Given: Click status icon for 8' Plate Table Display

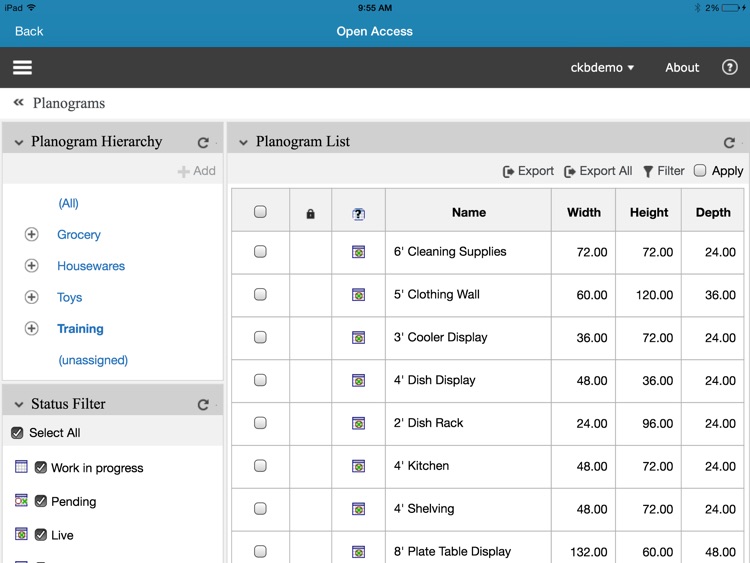Looking at the screenshot, I should click(x=358, y=552).
